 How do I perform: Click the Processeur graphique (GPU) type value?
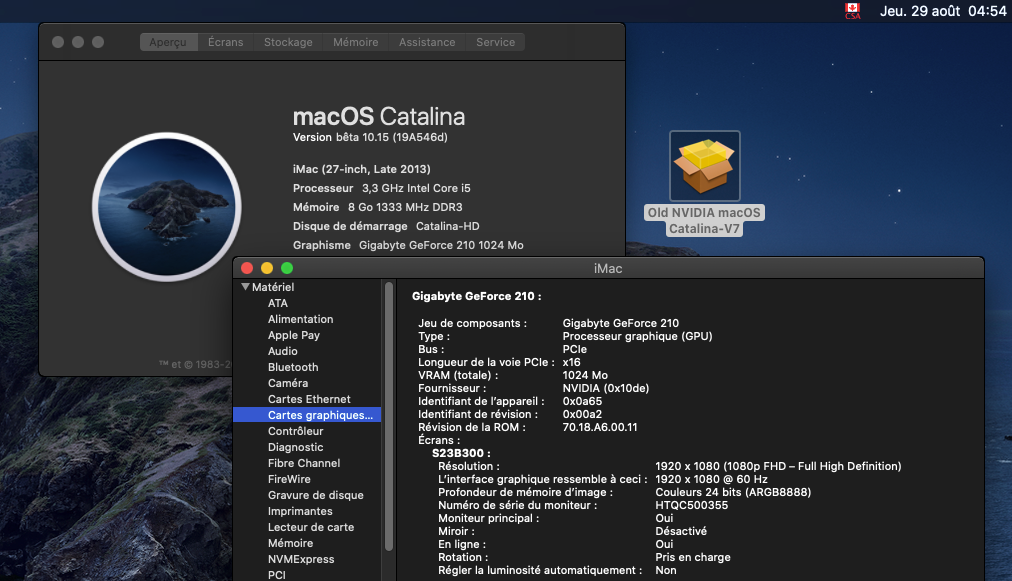pos(637,336)
